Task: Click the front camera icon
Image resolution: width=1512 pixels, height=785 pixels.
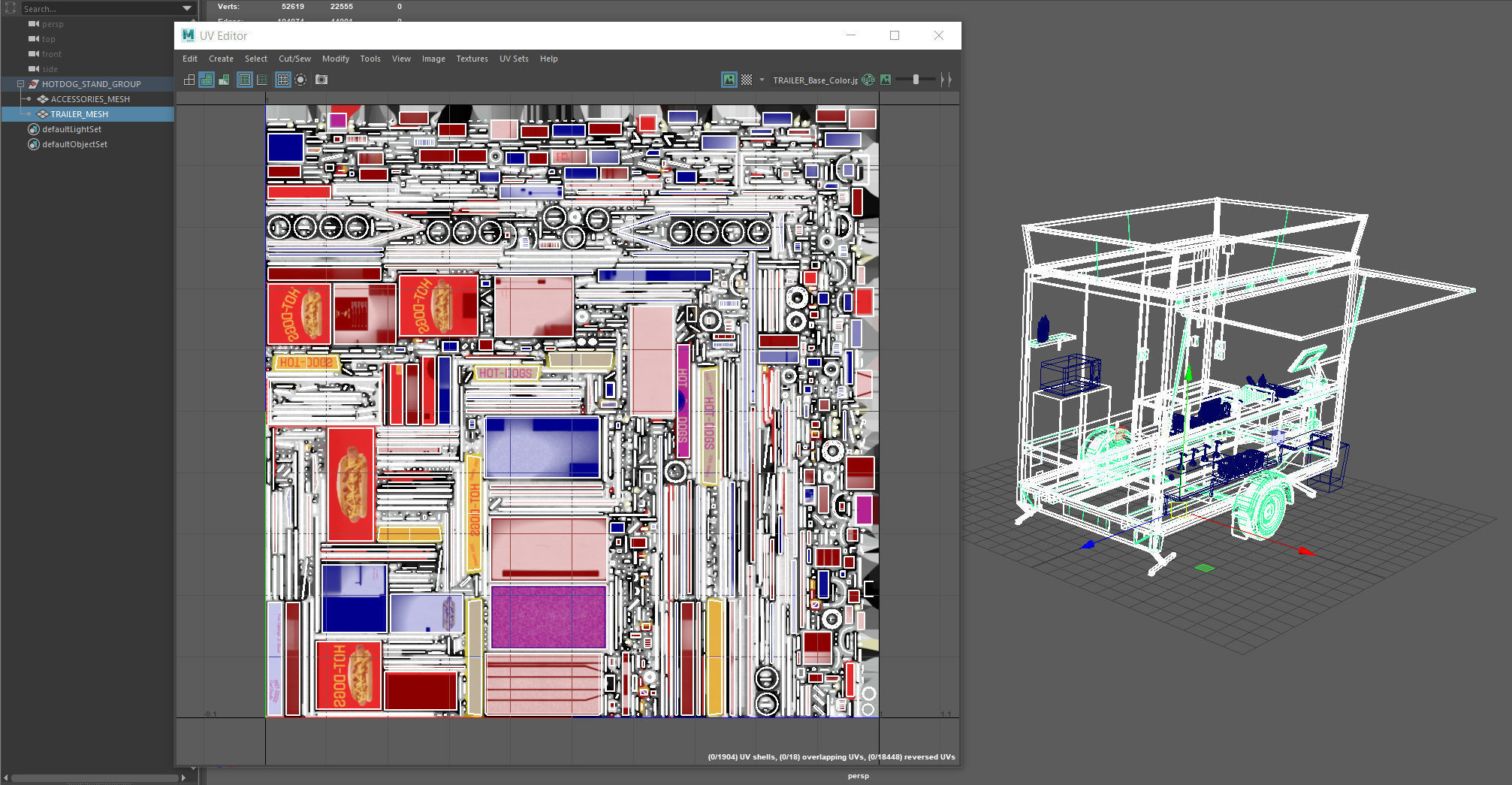Action: (x=33, y=54)
